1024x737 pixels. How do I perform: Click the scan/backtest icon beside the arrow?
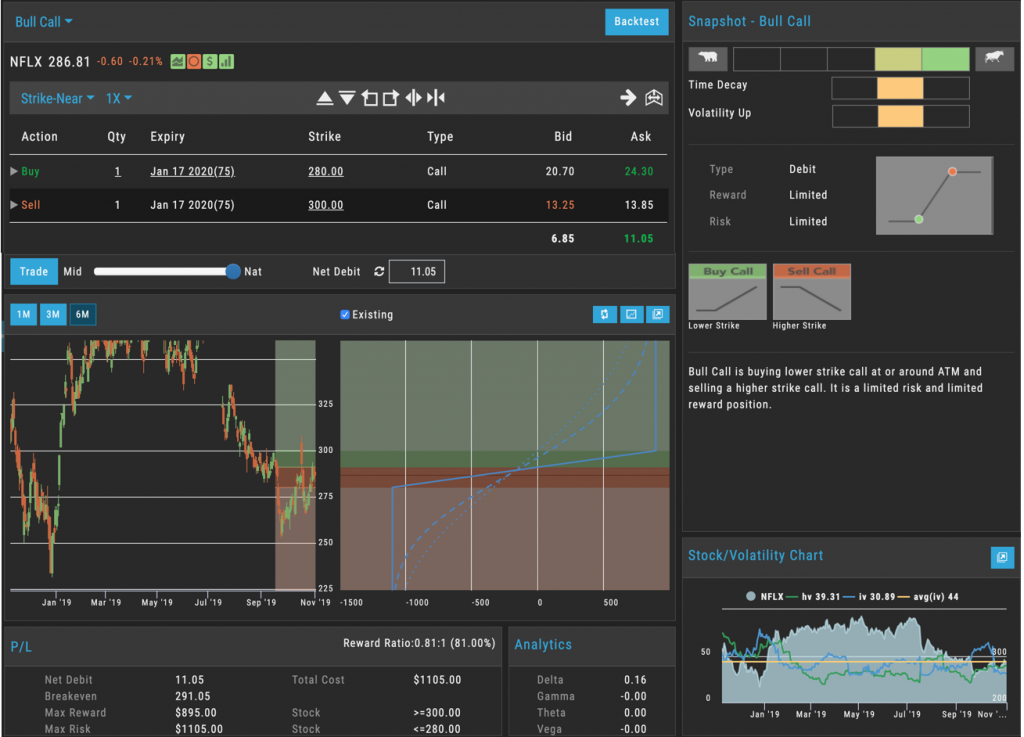(x=655, y=97)
